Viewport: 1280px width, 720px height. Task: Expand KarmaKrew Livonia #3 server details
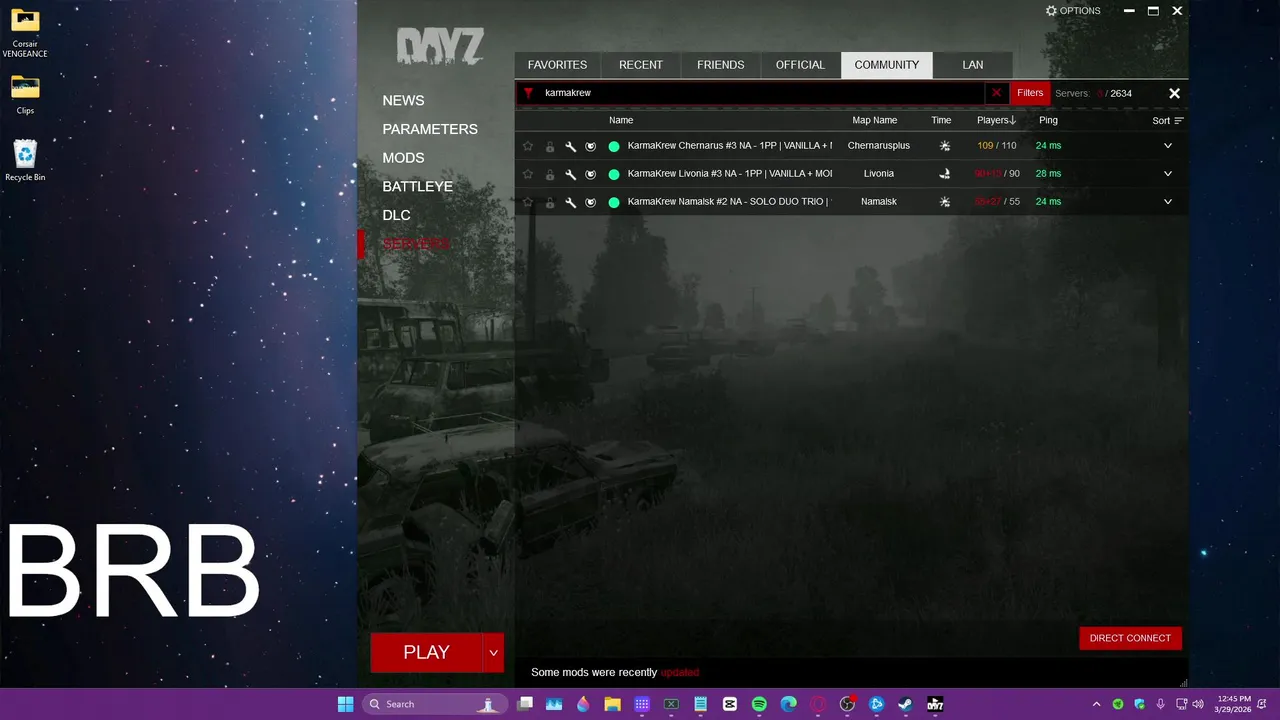[x=1168, y=174]
